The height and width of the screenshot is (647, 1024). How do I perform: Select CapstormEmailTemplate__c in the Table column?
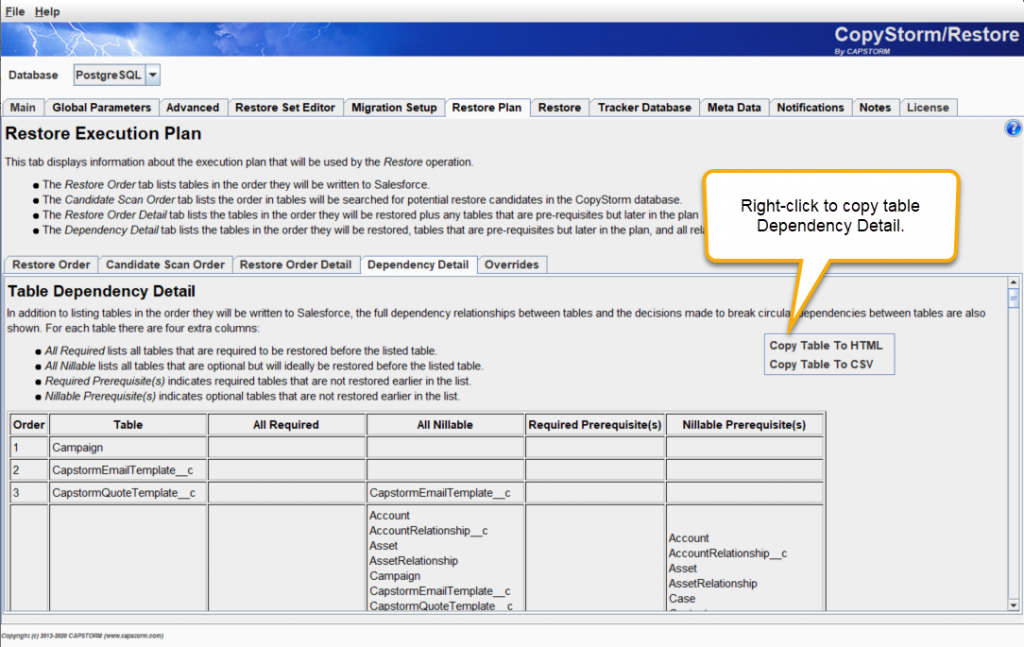coord(128,470)
